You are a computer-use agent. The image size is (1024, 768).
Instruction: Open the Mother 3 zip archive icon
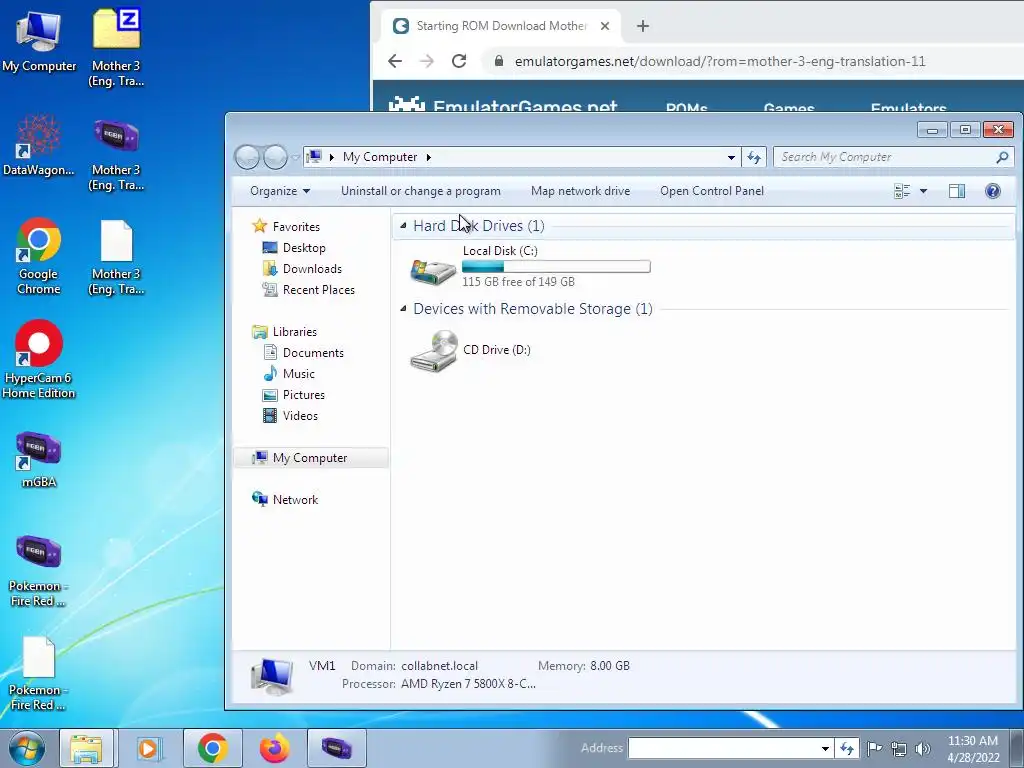click(x=116, y=47)
